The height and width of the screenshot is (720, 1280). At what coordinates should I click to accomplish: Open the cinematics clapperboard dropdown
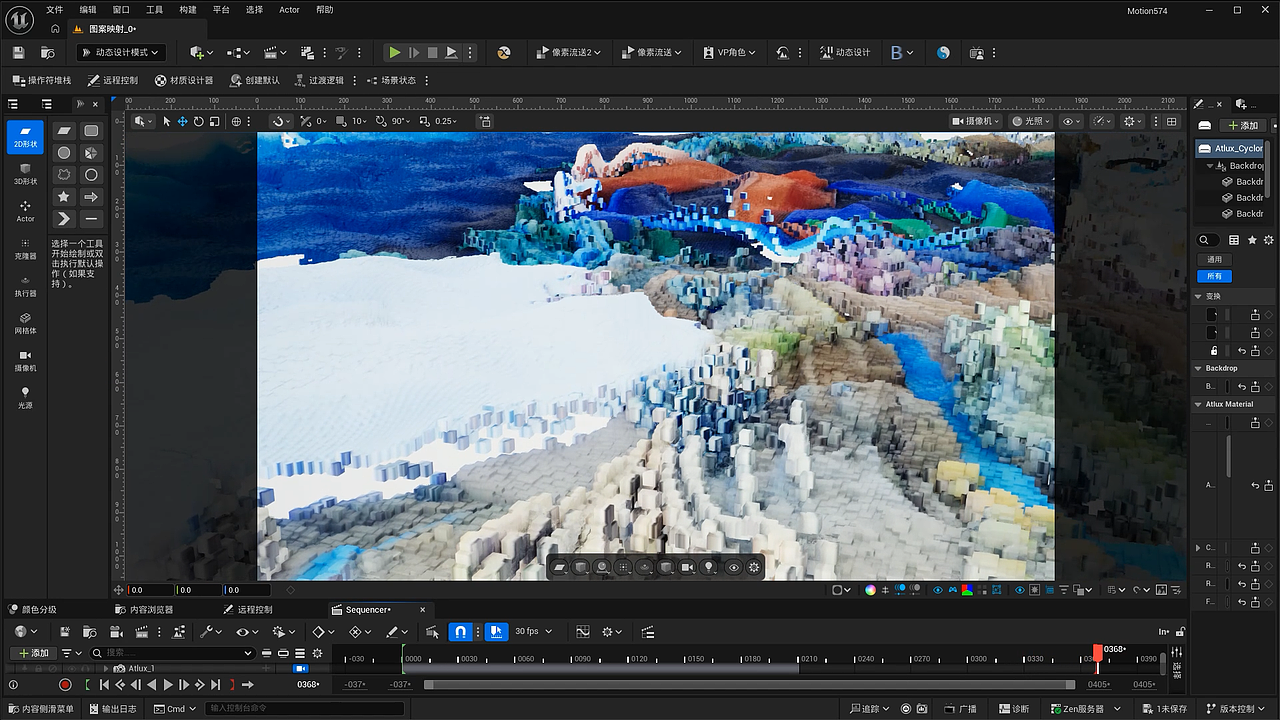[275, 52]
